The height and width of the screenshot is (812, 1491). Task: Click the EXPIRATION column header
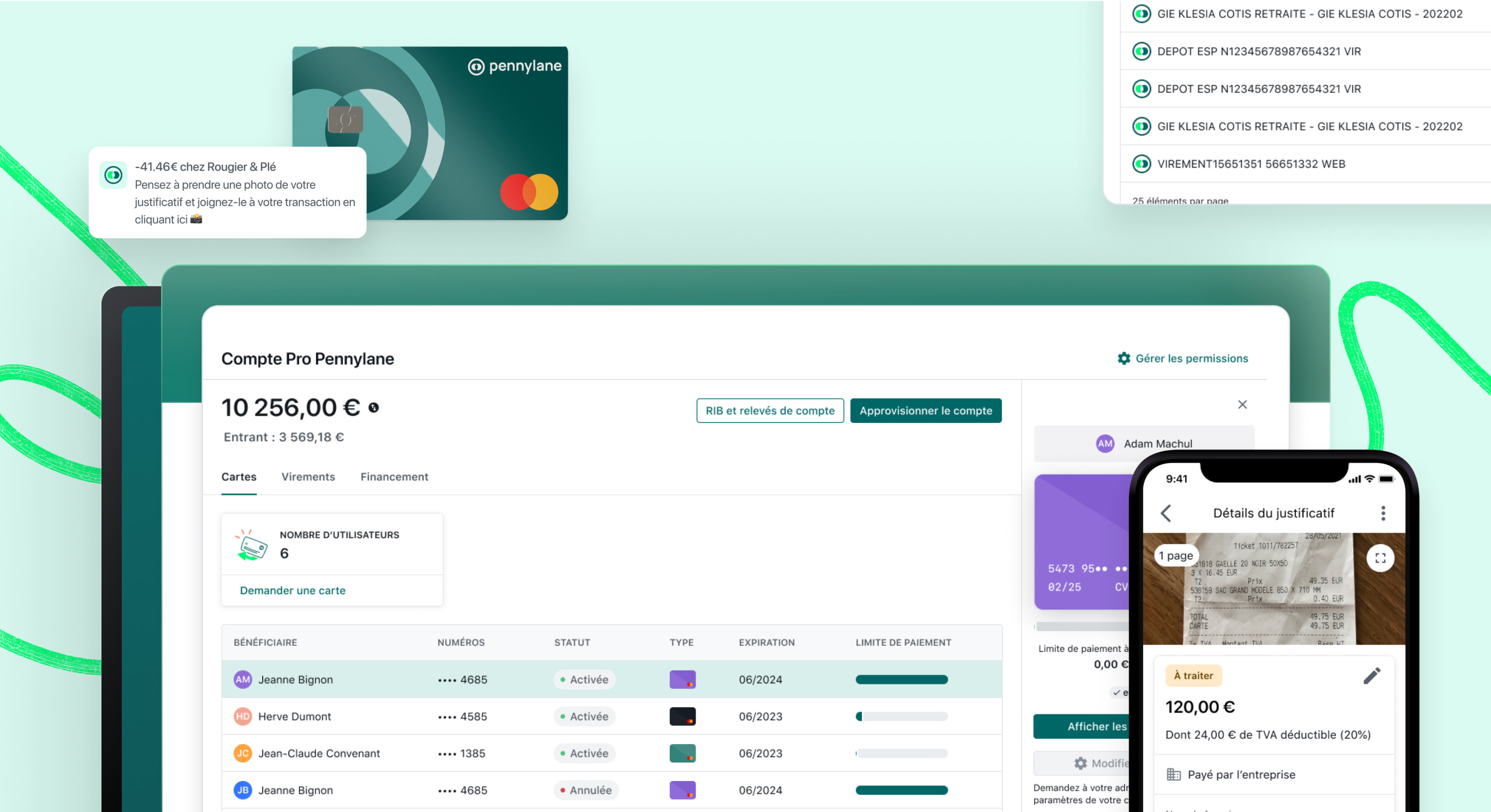coord(766,643)
